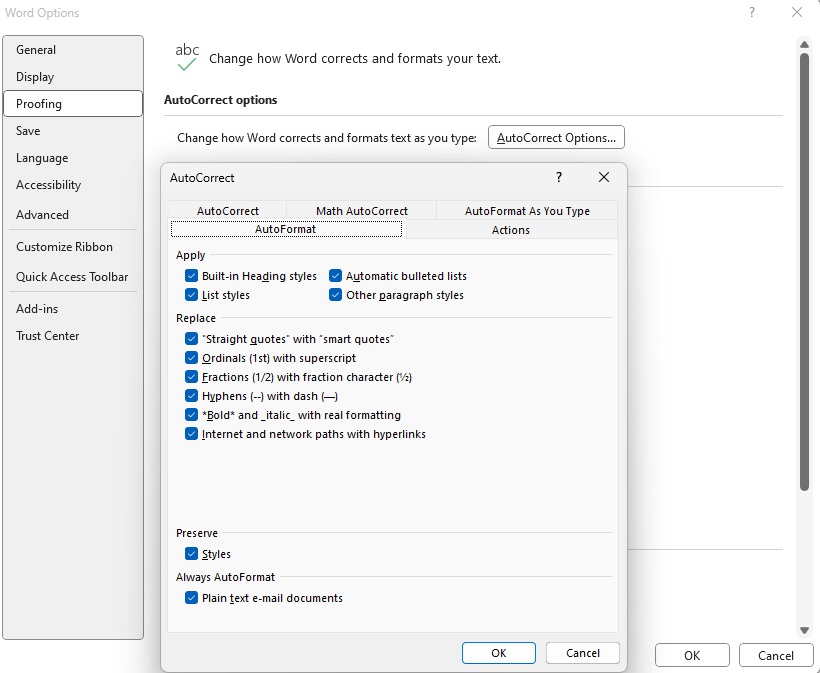The width and height of the screenshot is (820, 673).
Task: Switch to the AutoCorrect tab
Action: click(x=227, y=210)
